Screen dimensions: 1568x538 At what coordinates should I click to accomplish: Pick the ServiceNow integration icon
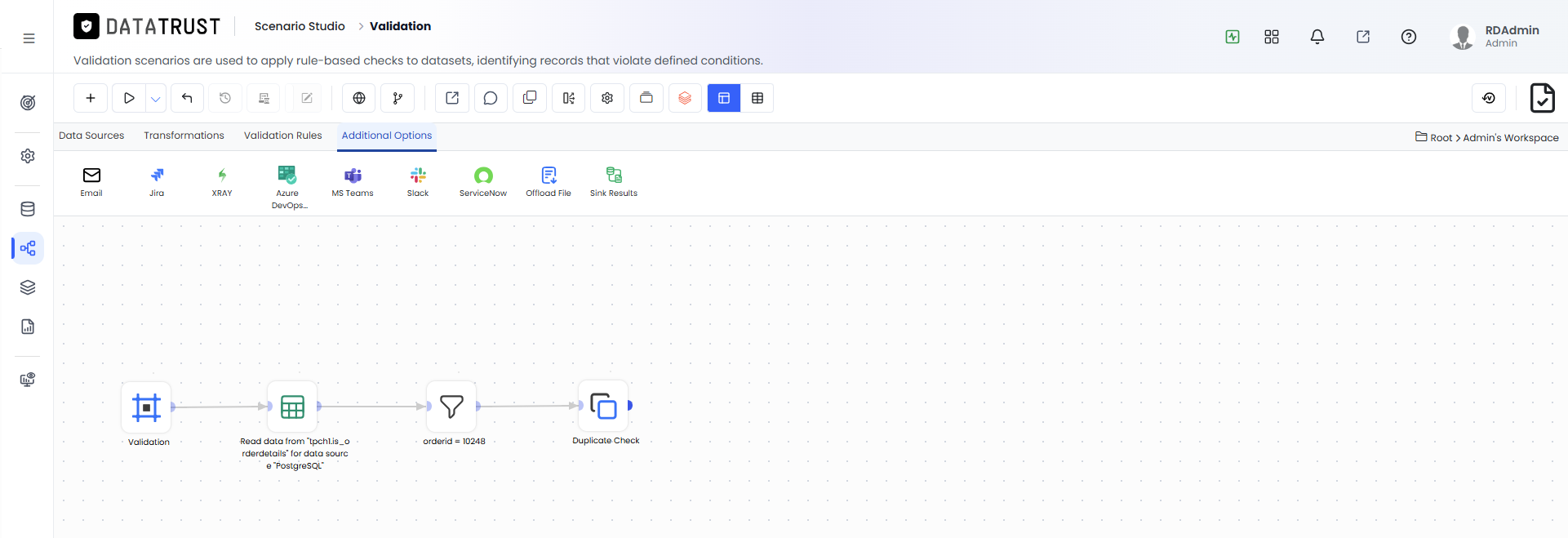click(x=483, y=176)
